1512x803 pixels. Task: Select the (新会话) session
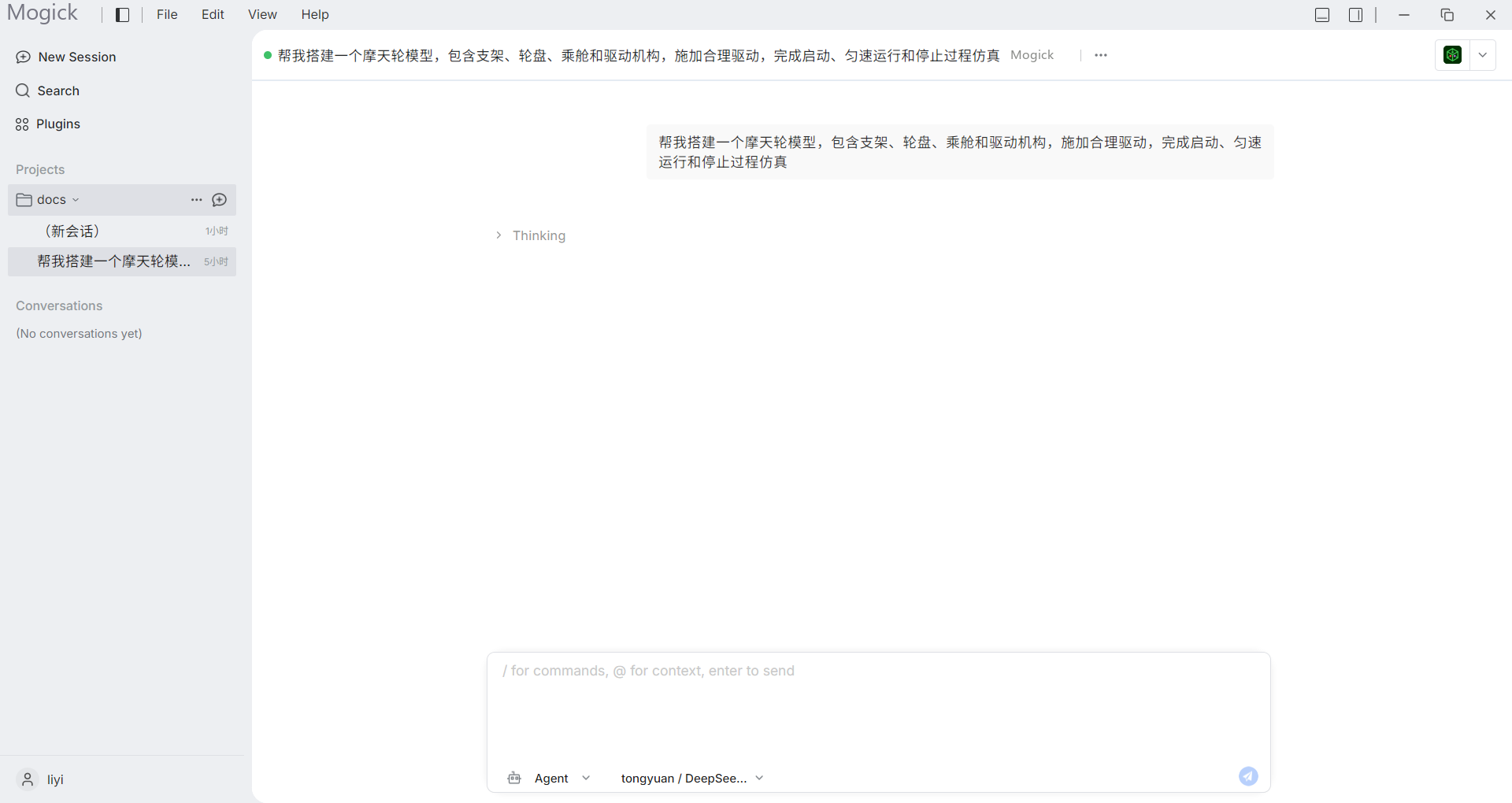click(122, 231)
